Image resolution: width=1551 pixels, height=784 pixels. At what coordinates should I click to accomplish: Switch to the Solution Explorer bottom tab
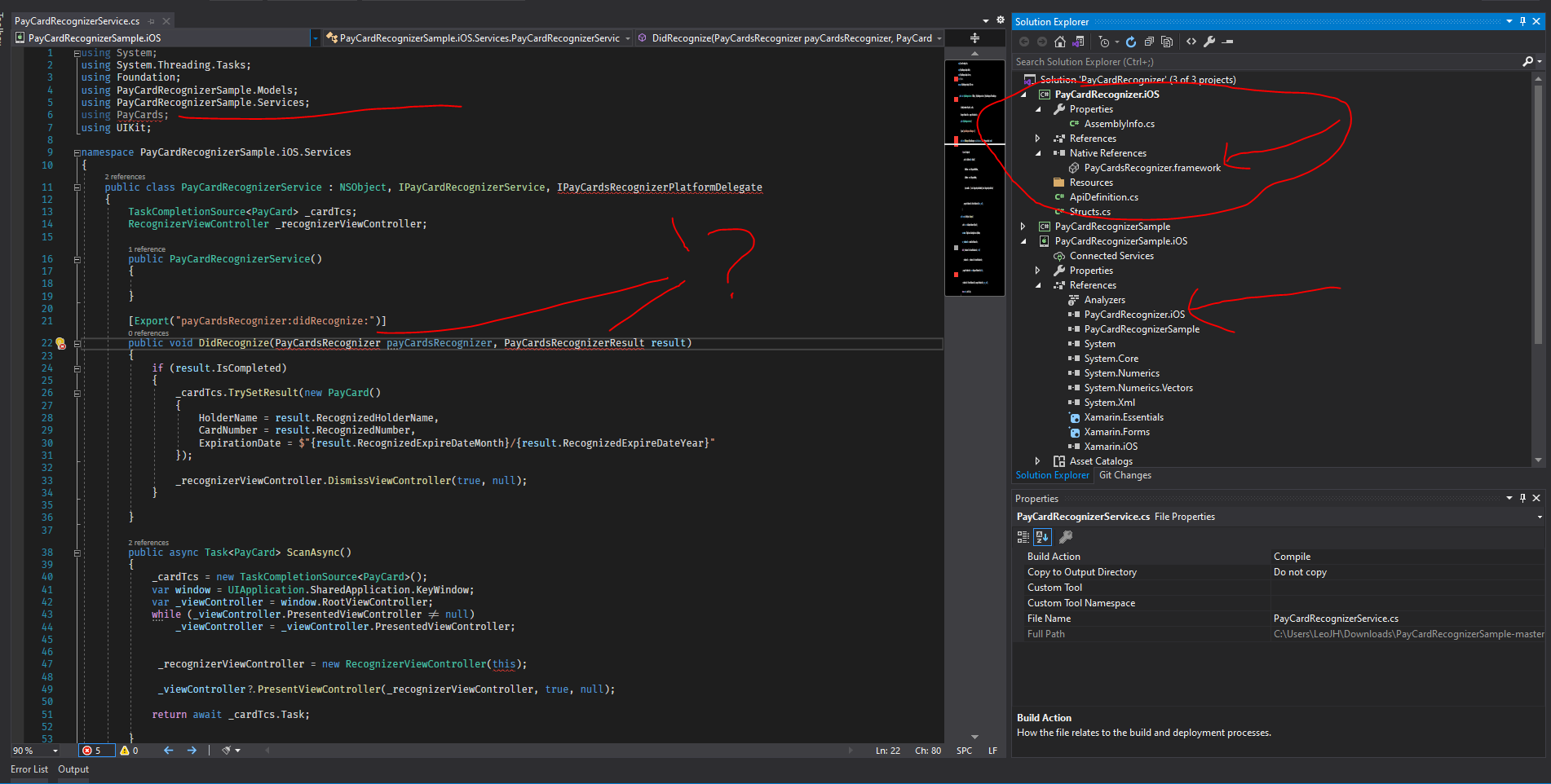[x=1052, y=475]
